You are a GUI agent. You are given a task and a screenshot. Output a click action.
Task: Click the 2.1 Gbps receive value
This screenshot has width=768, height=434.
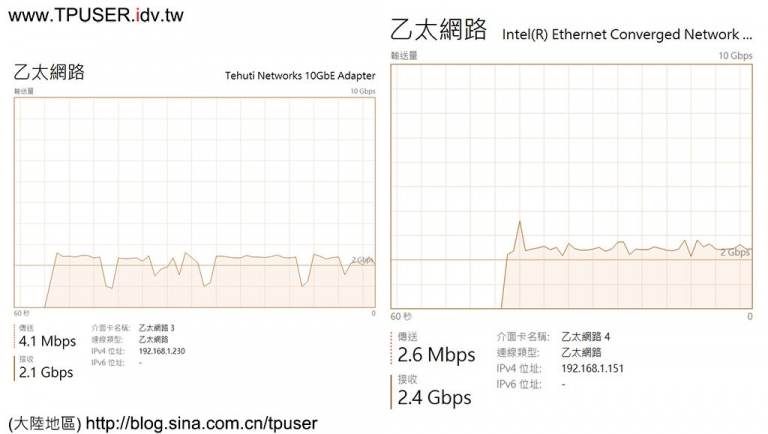pos(46,372)
